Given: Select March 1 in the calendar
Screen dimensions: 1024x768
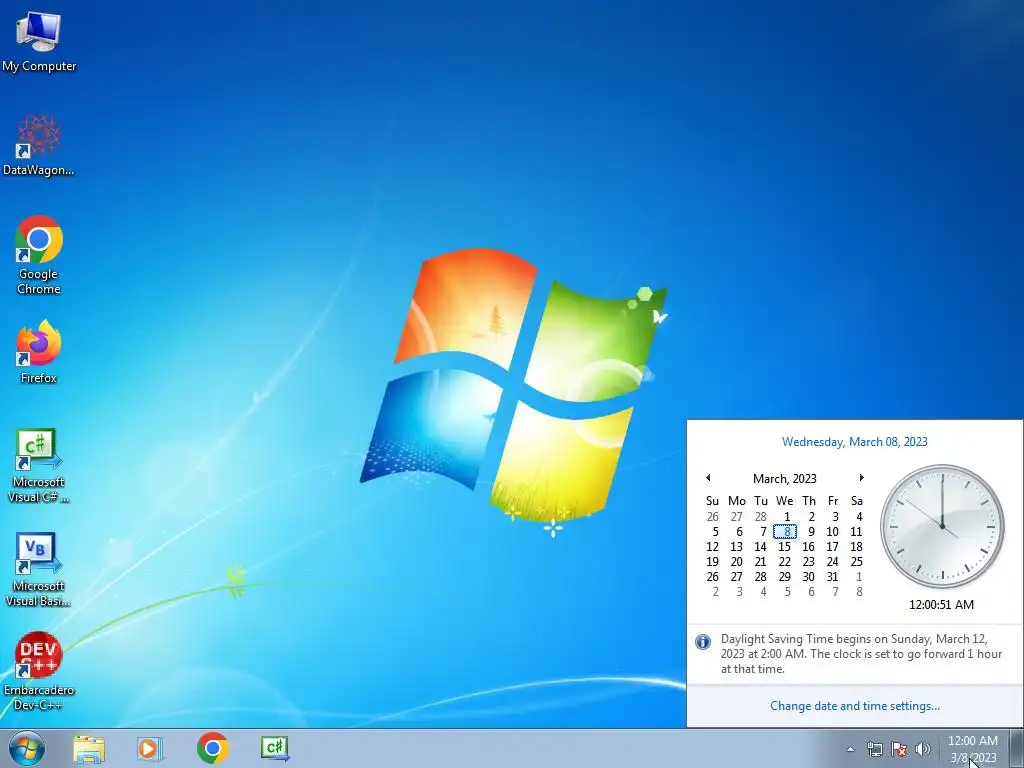Looking at the screenshot, I should [x=785, y=517].
